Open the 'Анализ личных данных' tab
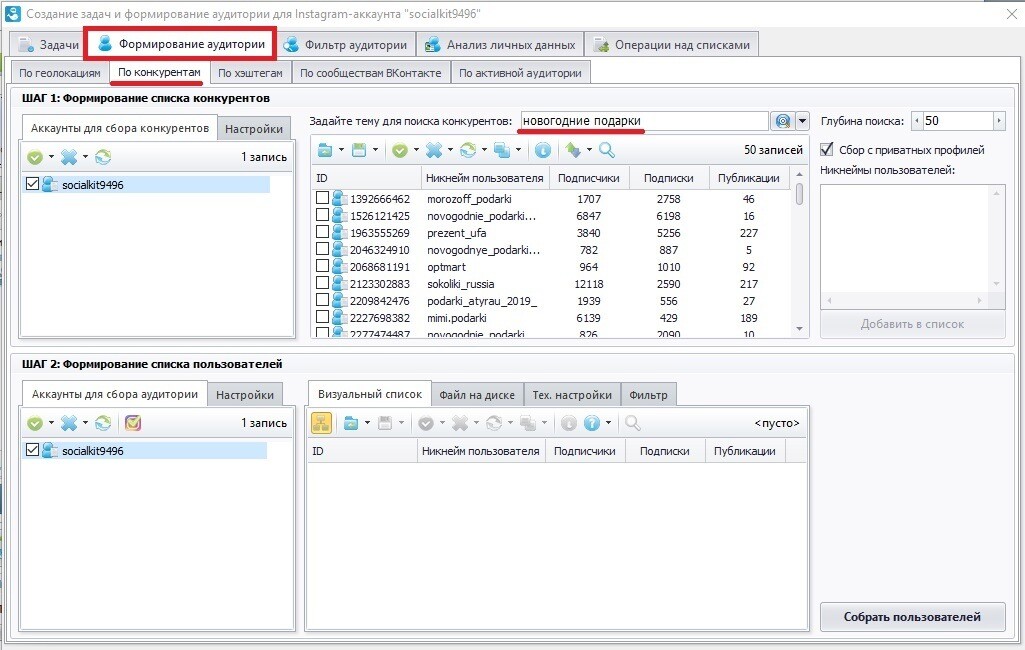Viewport: 1025px width, 650px height. (x=500, y=44)
